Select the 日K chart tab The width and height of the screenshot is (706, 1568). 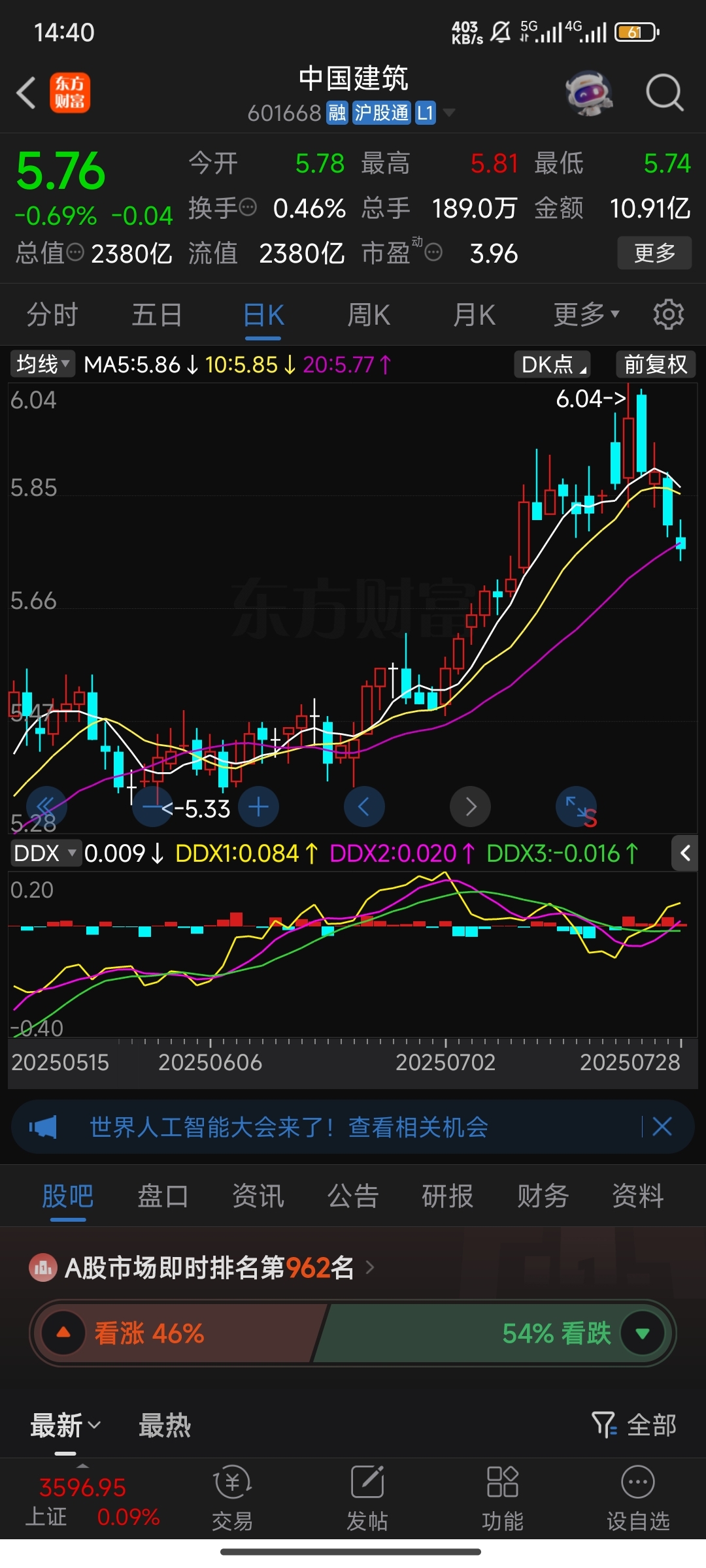click(263, 315)
